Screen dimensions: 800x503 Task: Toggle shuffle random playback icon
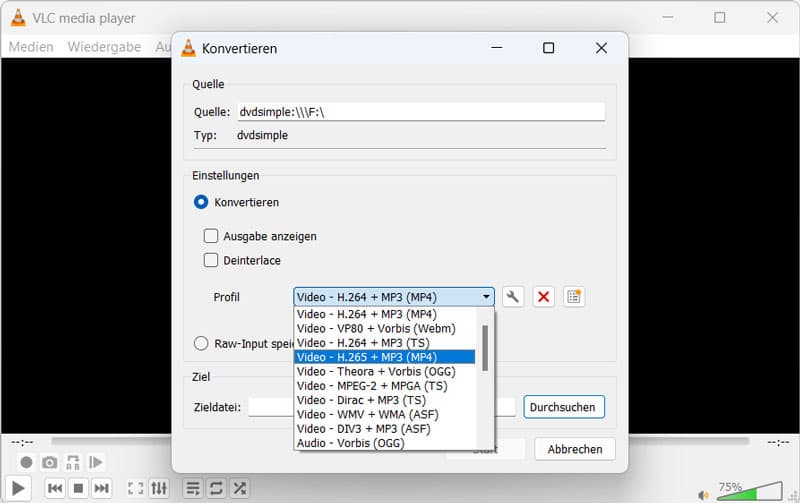[239, 488]
